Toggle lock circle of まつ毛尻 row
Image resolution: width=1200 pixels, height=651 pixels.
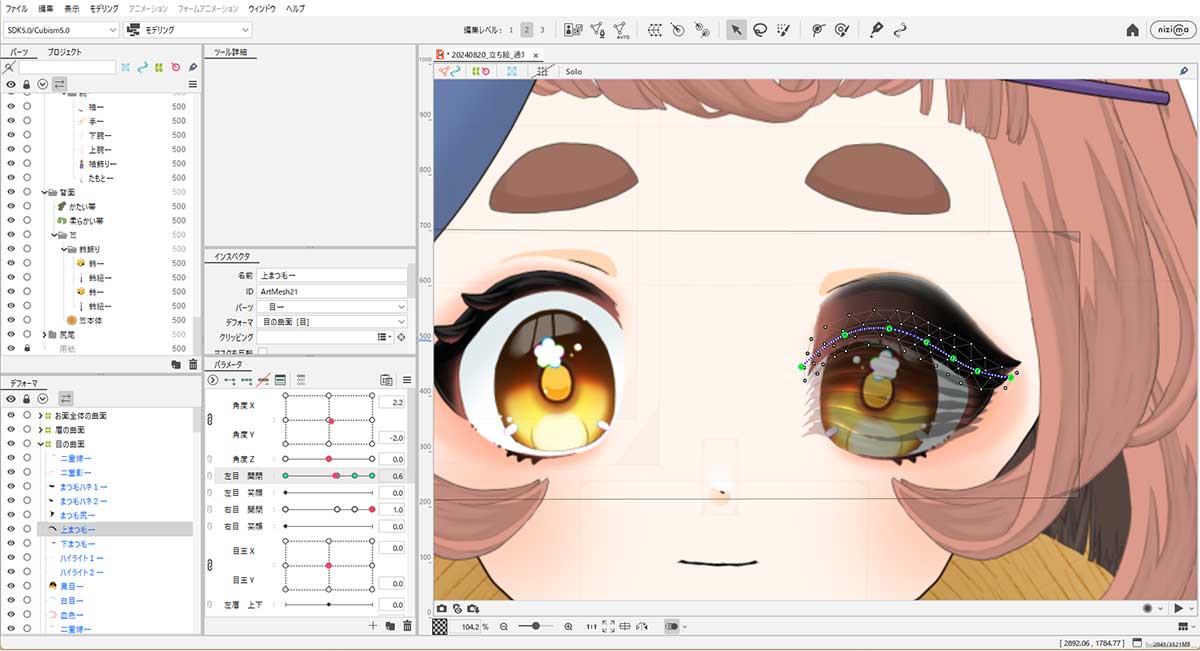coord(27,514)
